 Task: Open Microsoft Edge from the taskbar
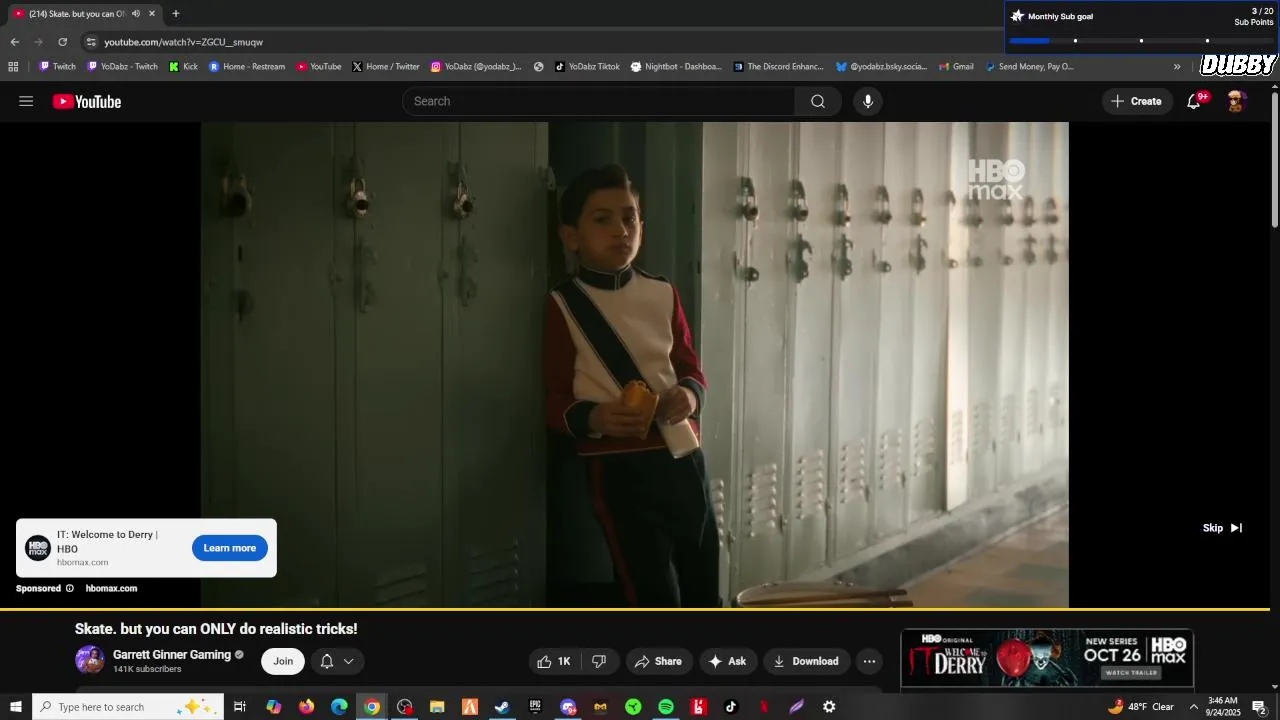[x=339, y=707]
